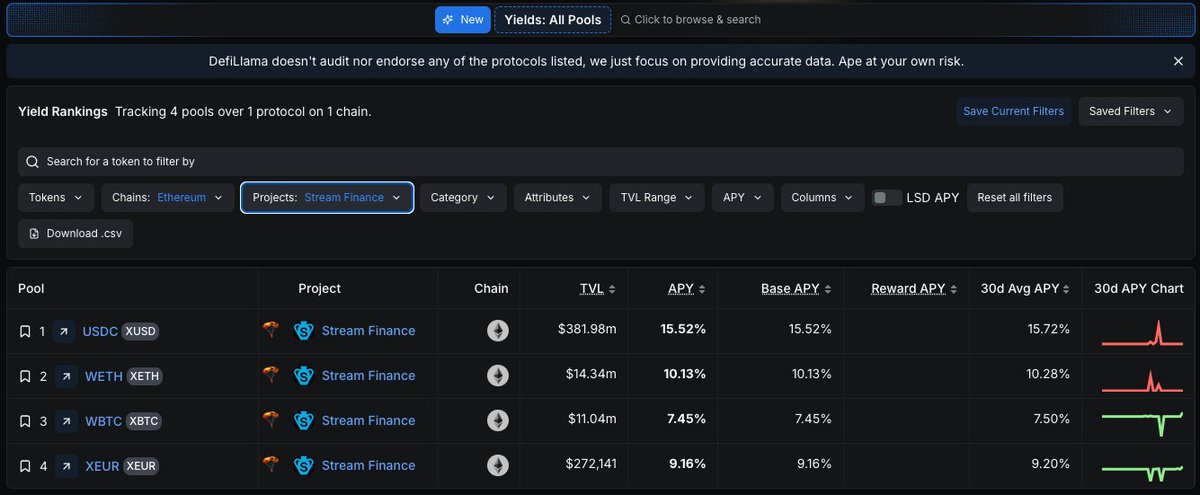This screenshot has height=495, width=1200.
Task: Dismiss the DefiLlama disclaimer banner
Action: 1178,62
